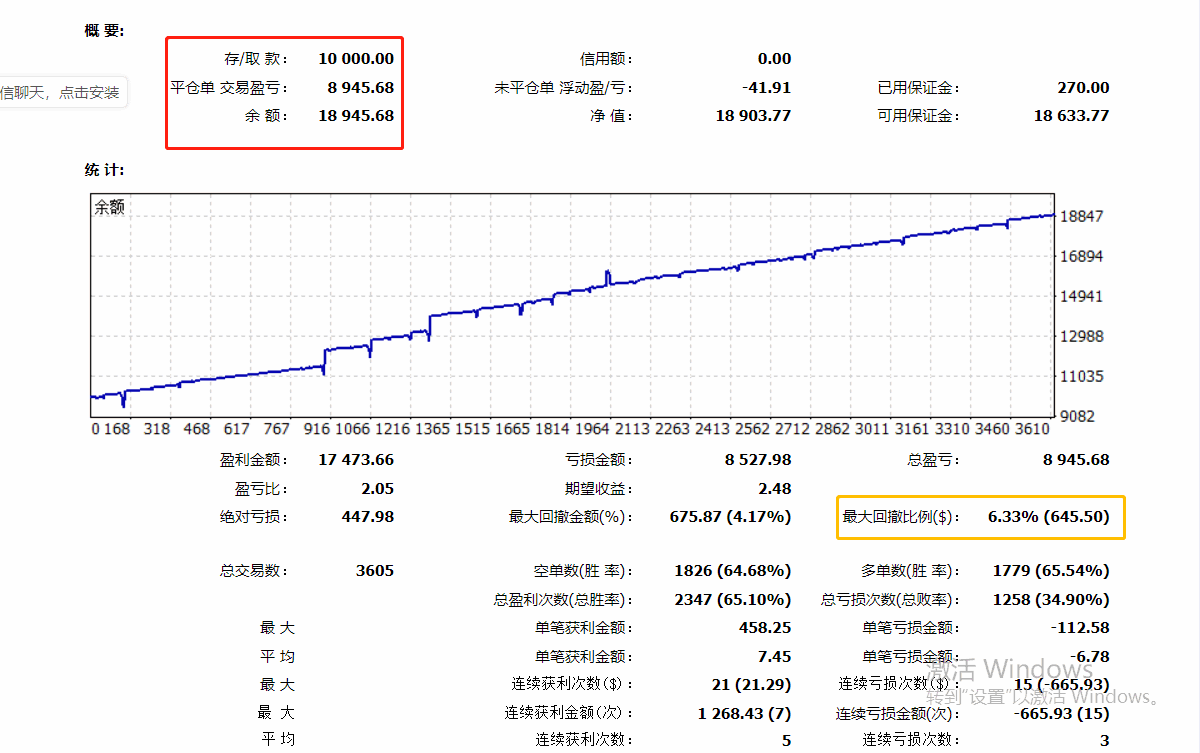Click the 概要 section heading
This screenshot has width=1200, height=753.
coord(104,31)
